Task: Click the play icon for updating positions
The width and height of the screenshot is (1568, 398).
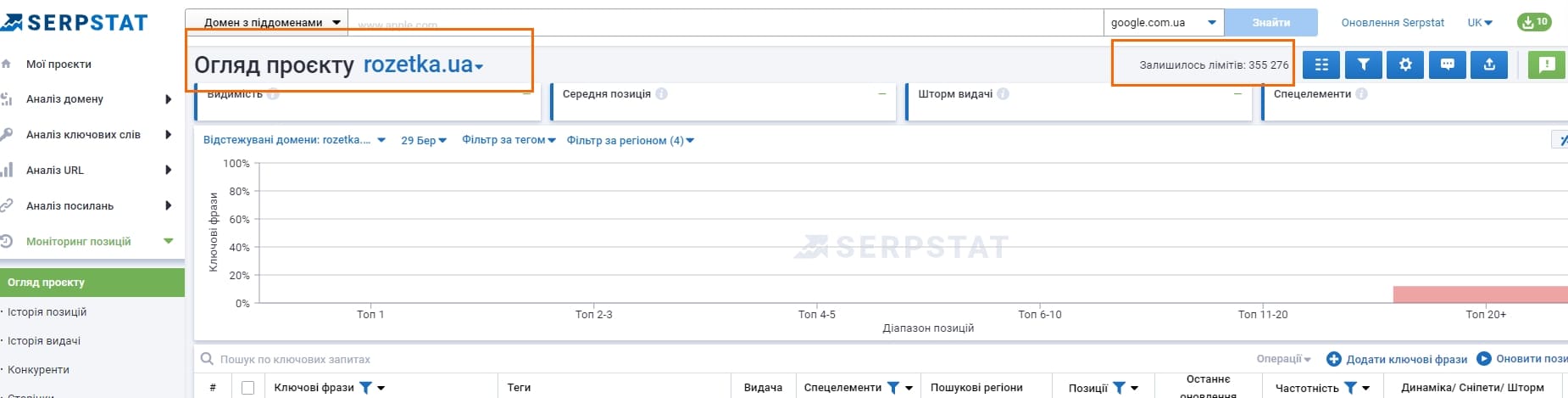Action: pyautogui.click(x=1483, y=359)
